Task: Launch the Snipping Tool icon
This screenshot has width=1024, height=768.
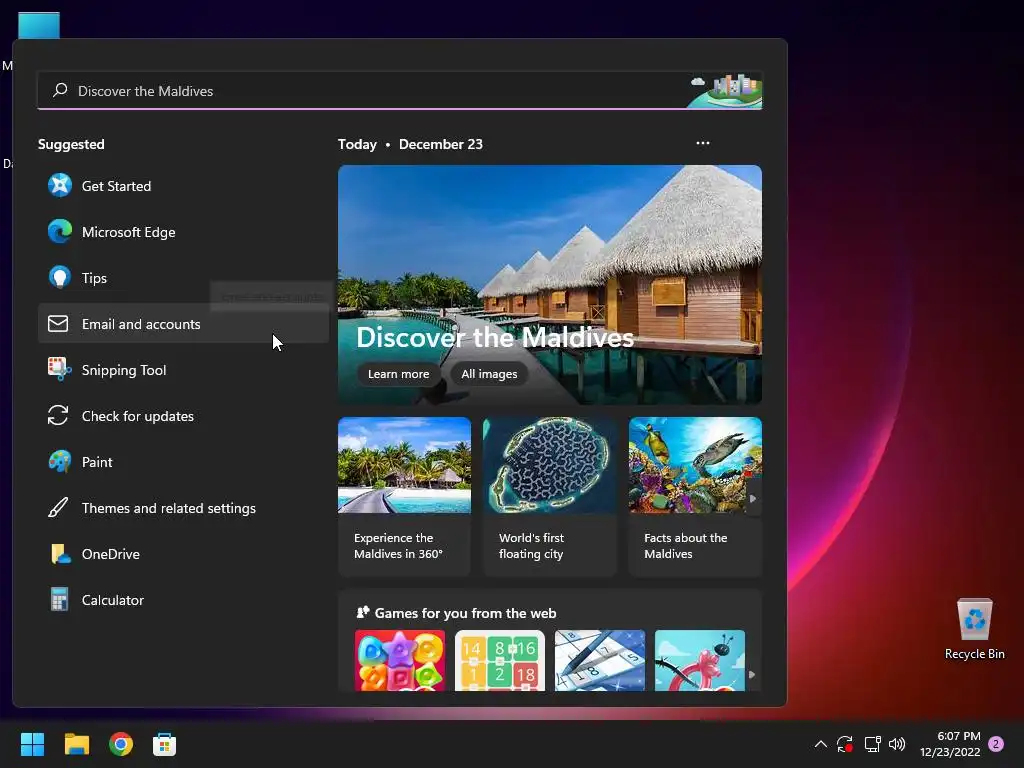Action: 59,369
